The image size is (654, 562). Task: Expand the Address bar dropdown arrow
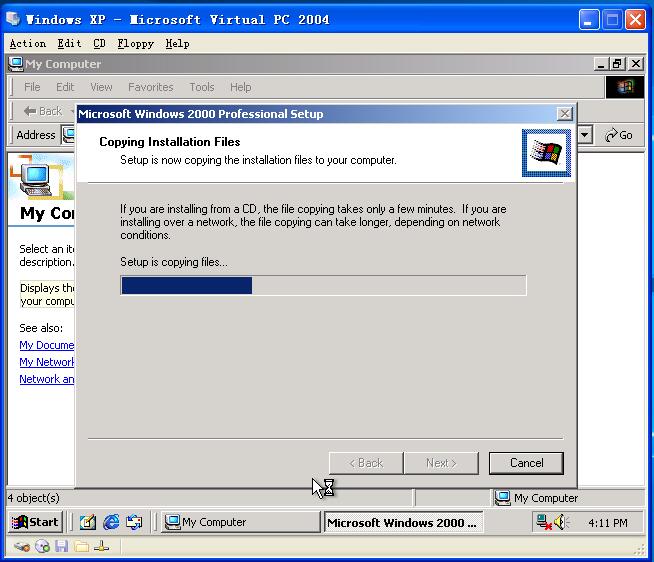click(585, 135)
